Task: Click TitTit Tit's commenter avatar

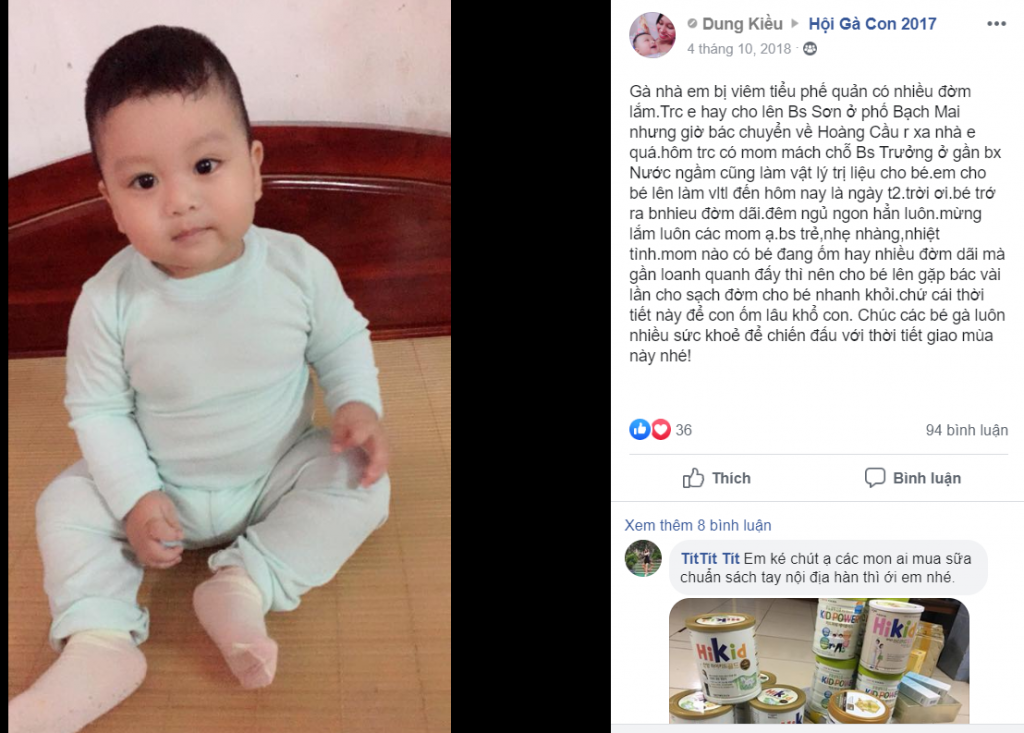Action: coord(643,559)
